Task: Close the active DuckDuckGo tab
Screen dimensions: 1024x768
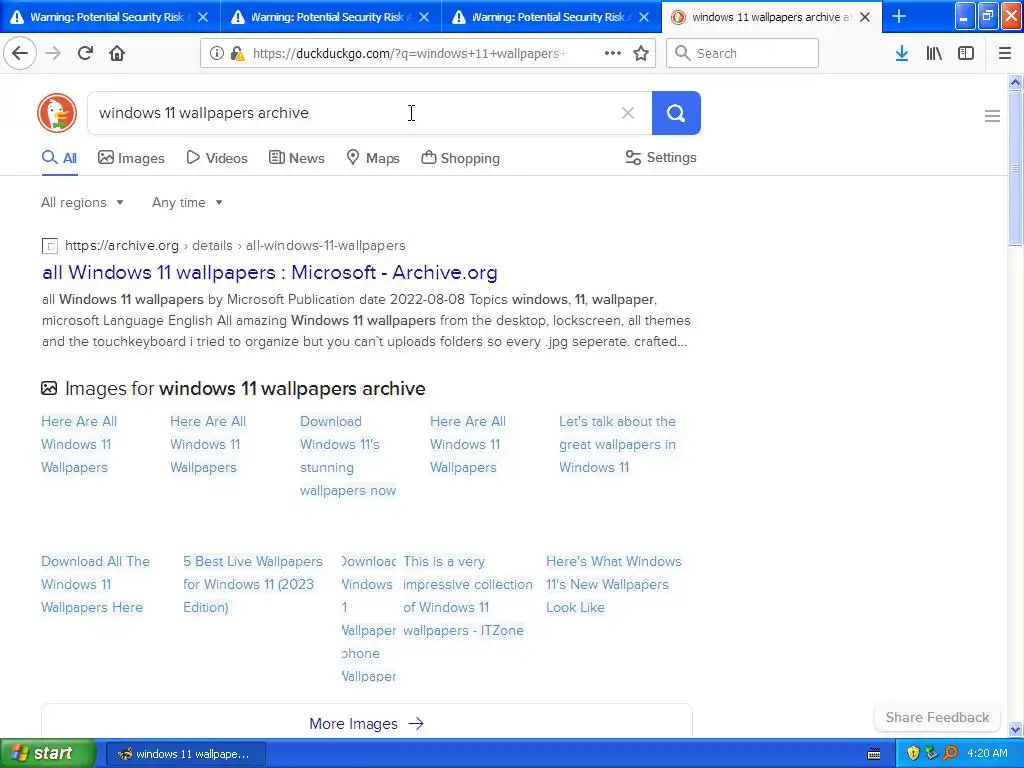Action: point(865,17)
